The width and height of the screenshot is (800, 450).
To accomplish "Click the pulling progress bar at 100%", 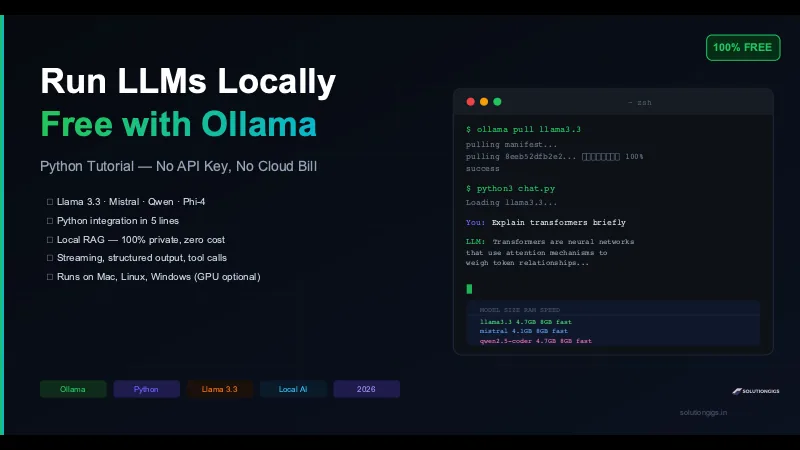I will 601,157.
